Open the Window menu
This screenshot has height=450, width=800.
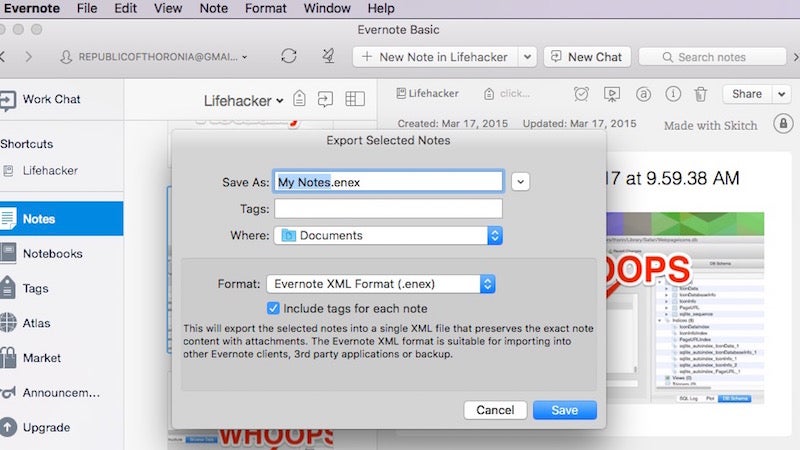(x=327, y=8)
